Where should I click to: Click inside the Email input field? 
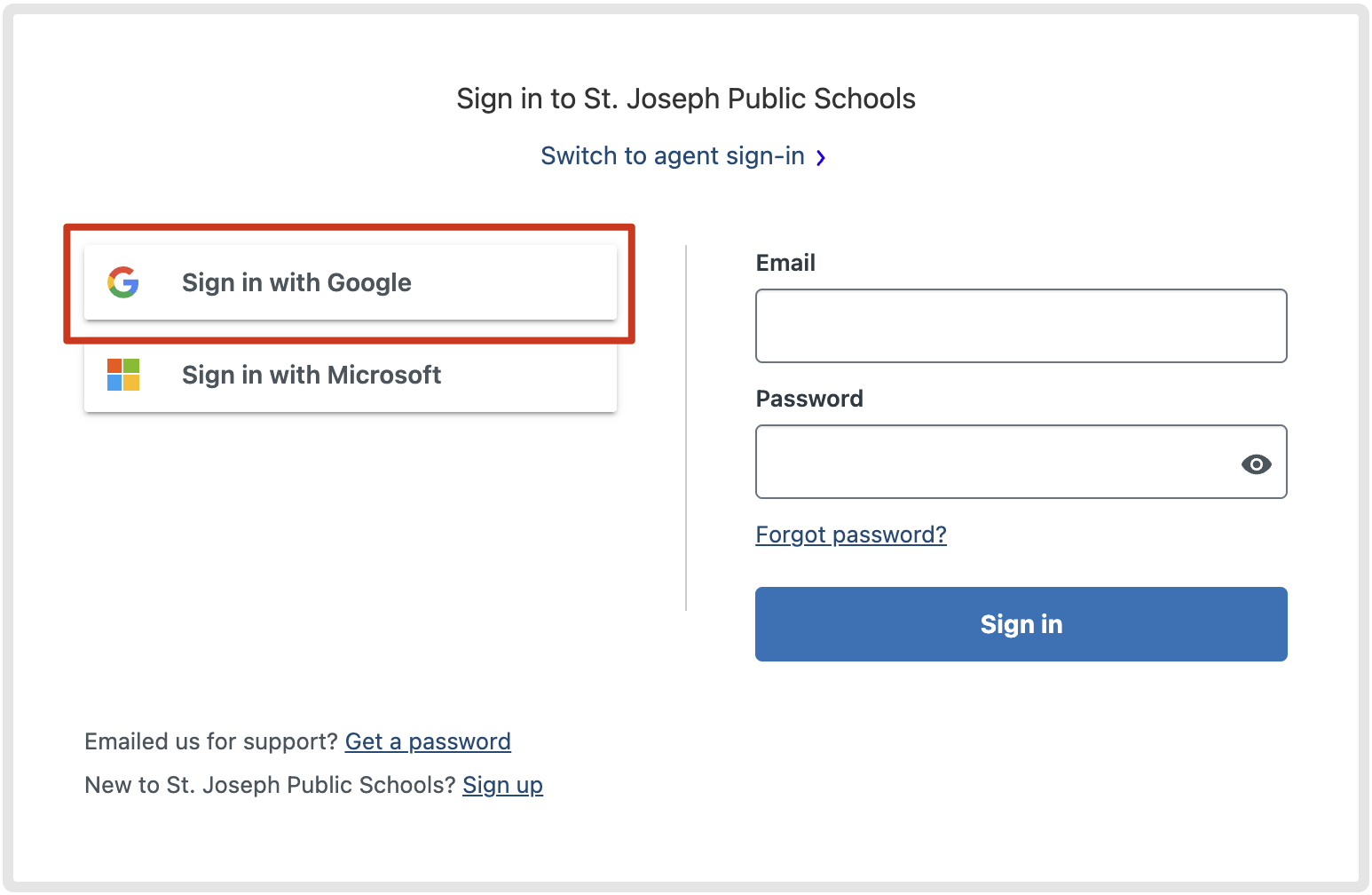1021,326
